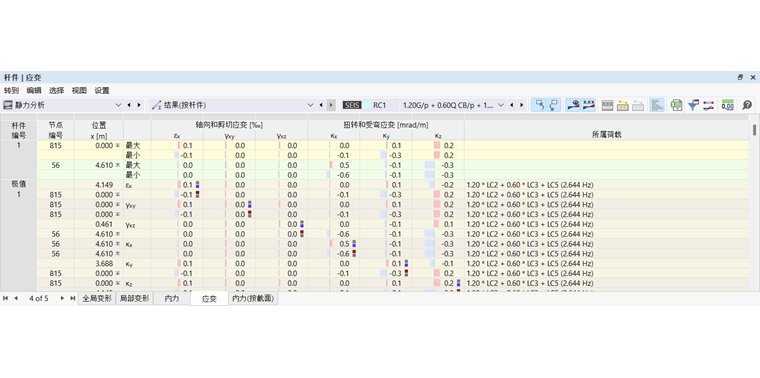Go to next analysis type arrow

139,105
